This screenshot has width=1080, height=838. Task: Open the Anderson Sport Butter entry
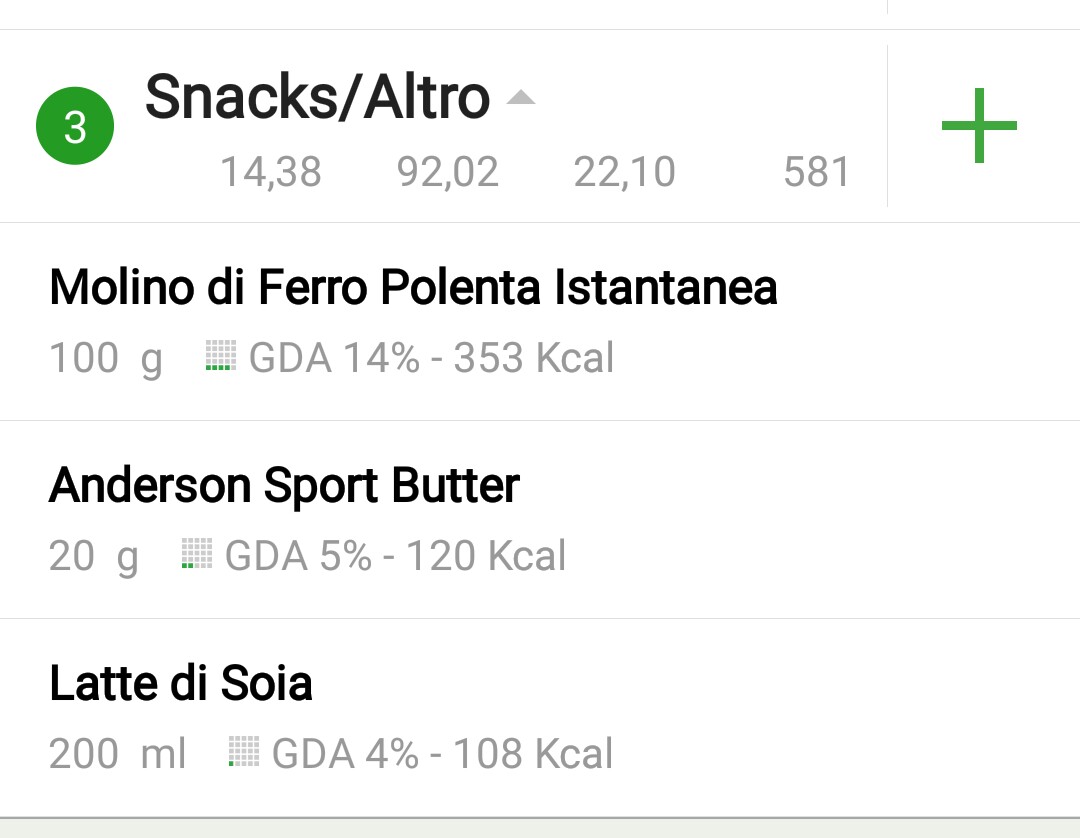coord(540,520)
